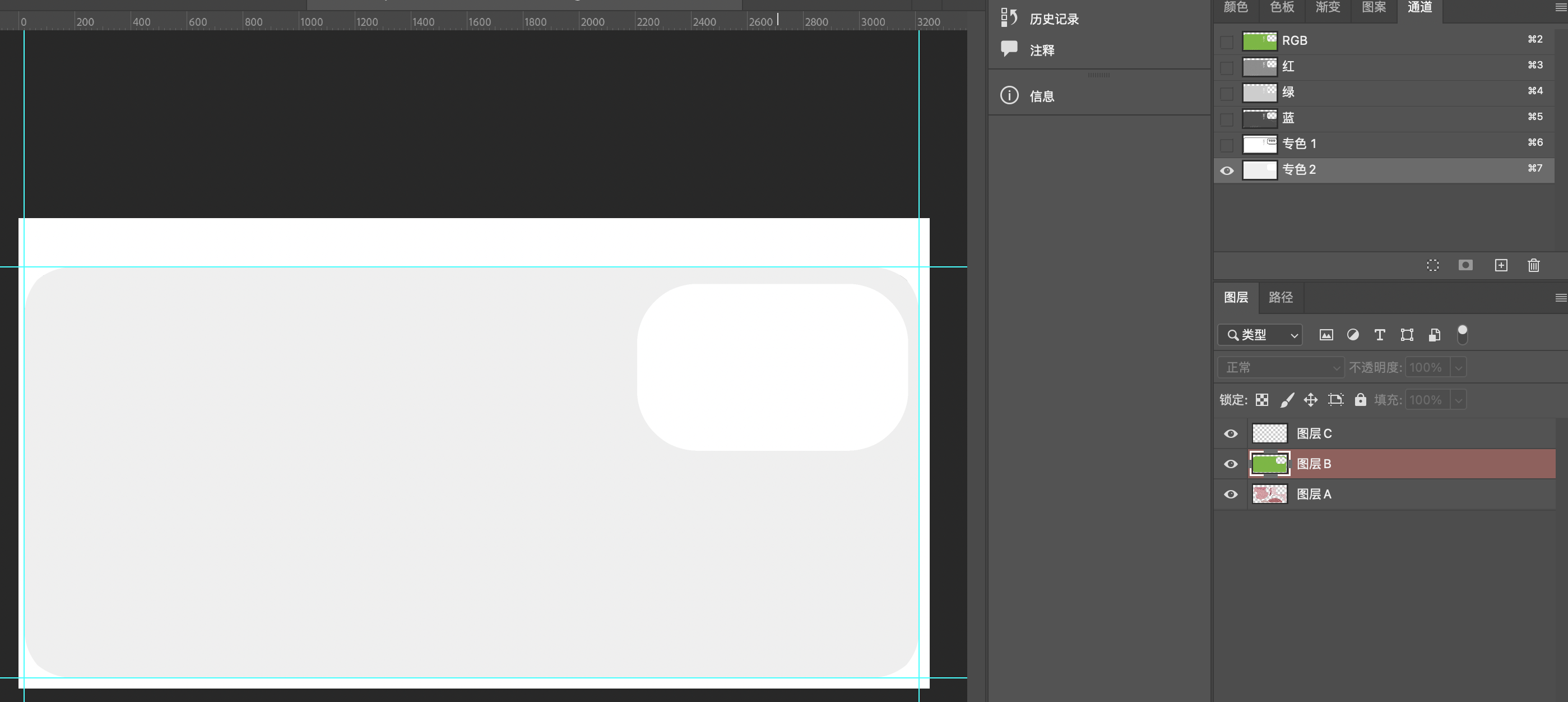This screenshot has width=1568, height=702.
Task: Hide the 图层 C layer
Action: (x=1230, y=433)
